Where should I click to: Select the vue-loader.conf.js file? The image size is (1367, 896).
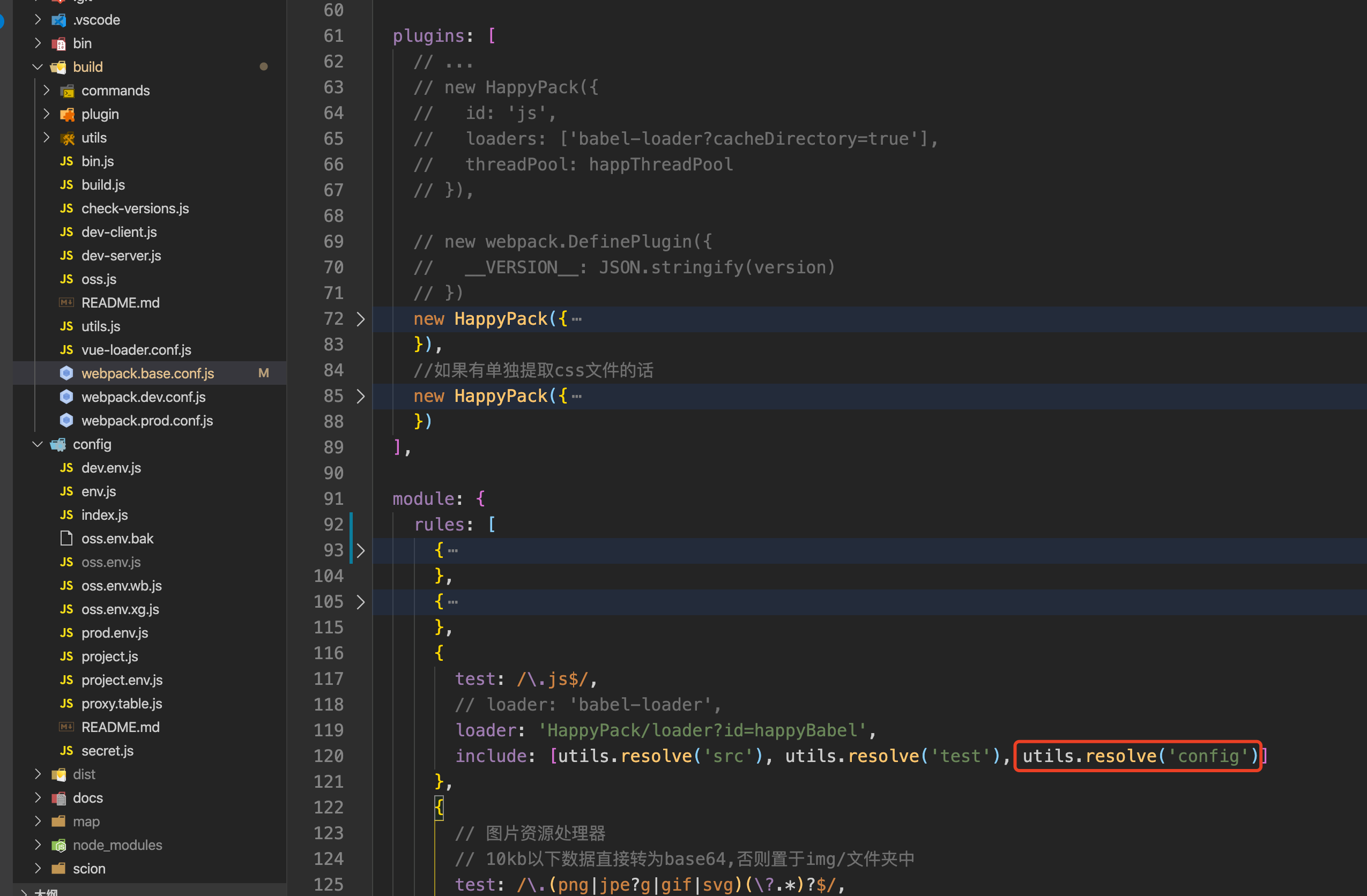[x=136, y=349]
